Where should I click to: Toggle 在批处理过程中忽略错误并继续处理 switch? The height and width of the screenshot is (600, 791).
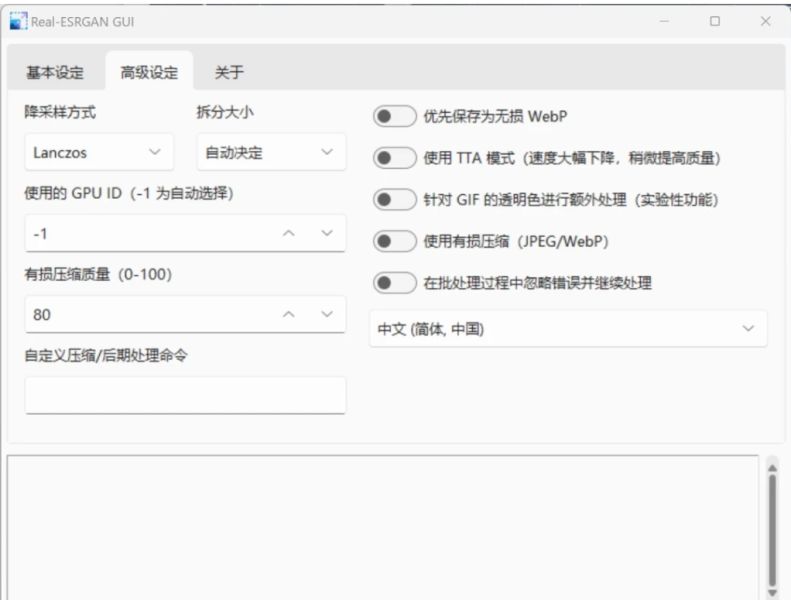[x=394, y=283]
